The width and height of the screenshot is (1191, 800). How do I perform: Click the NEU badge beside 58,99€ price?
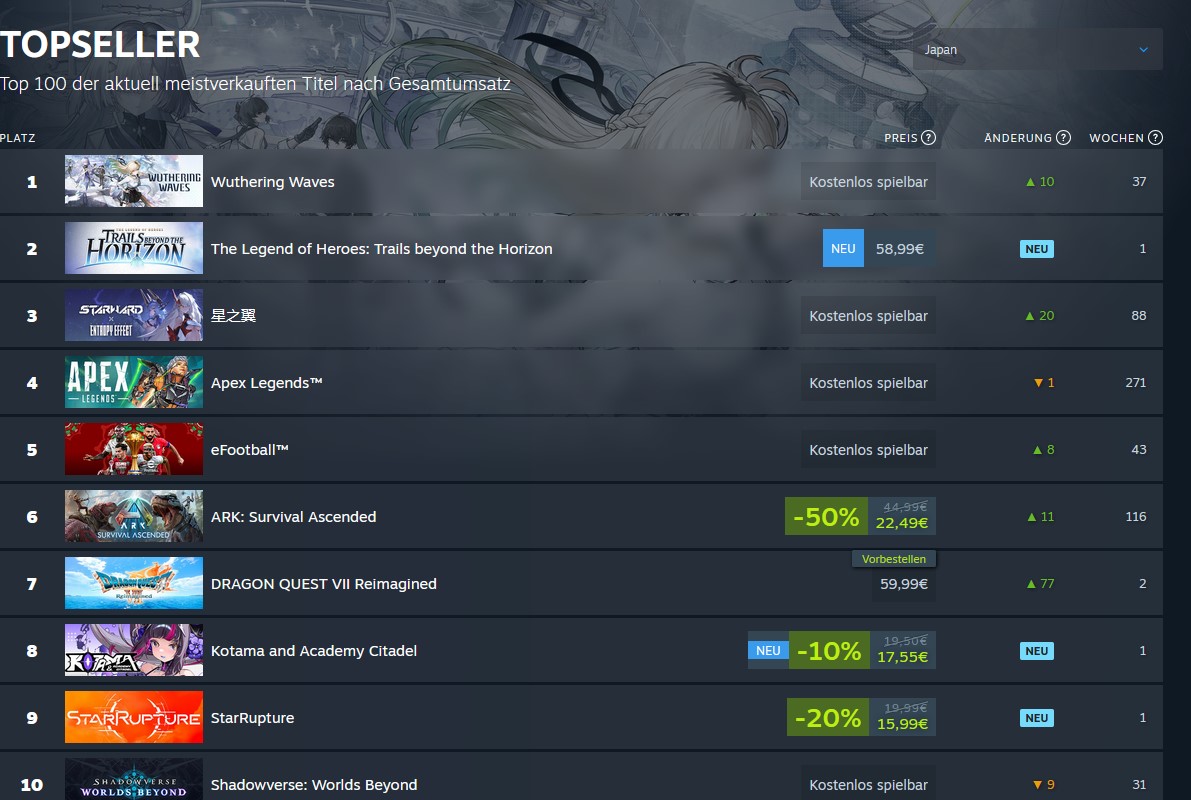tap(843, 248)
